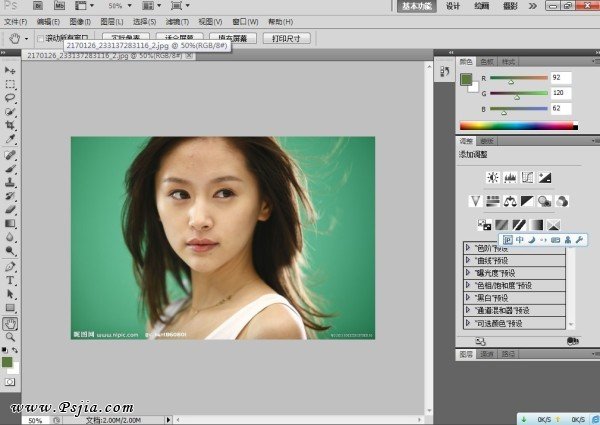Launch Bridge from the Br icon
This screenshot has height=425, width=600.
point(38,5)
